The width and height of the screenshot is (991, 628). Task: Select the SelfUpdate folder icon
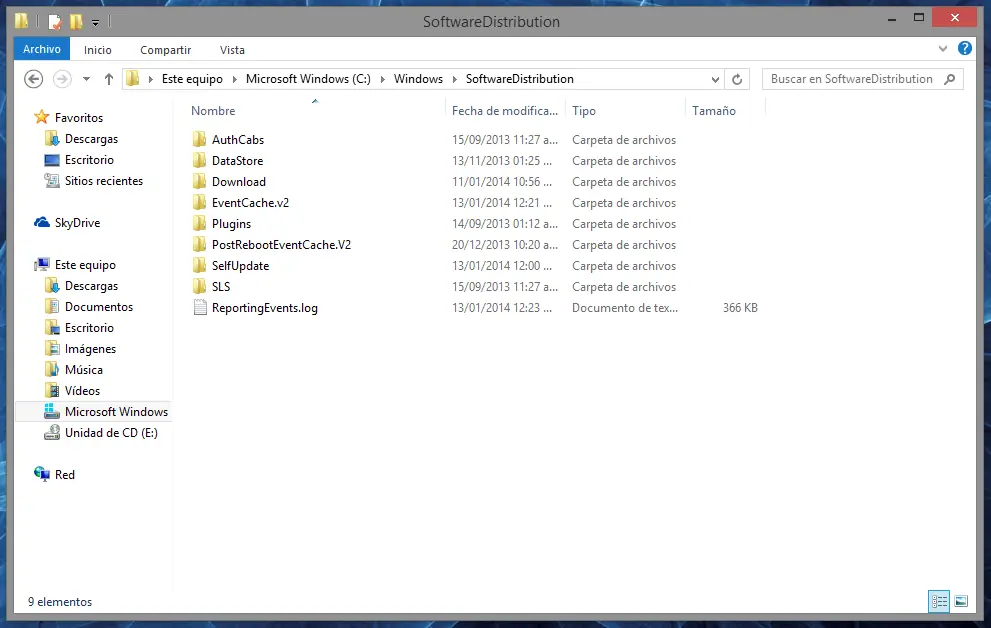[x=200, y=265]
